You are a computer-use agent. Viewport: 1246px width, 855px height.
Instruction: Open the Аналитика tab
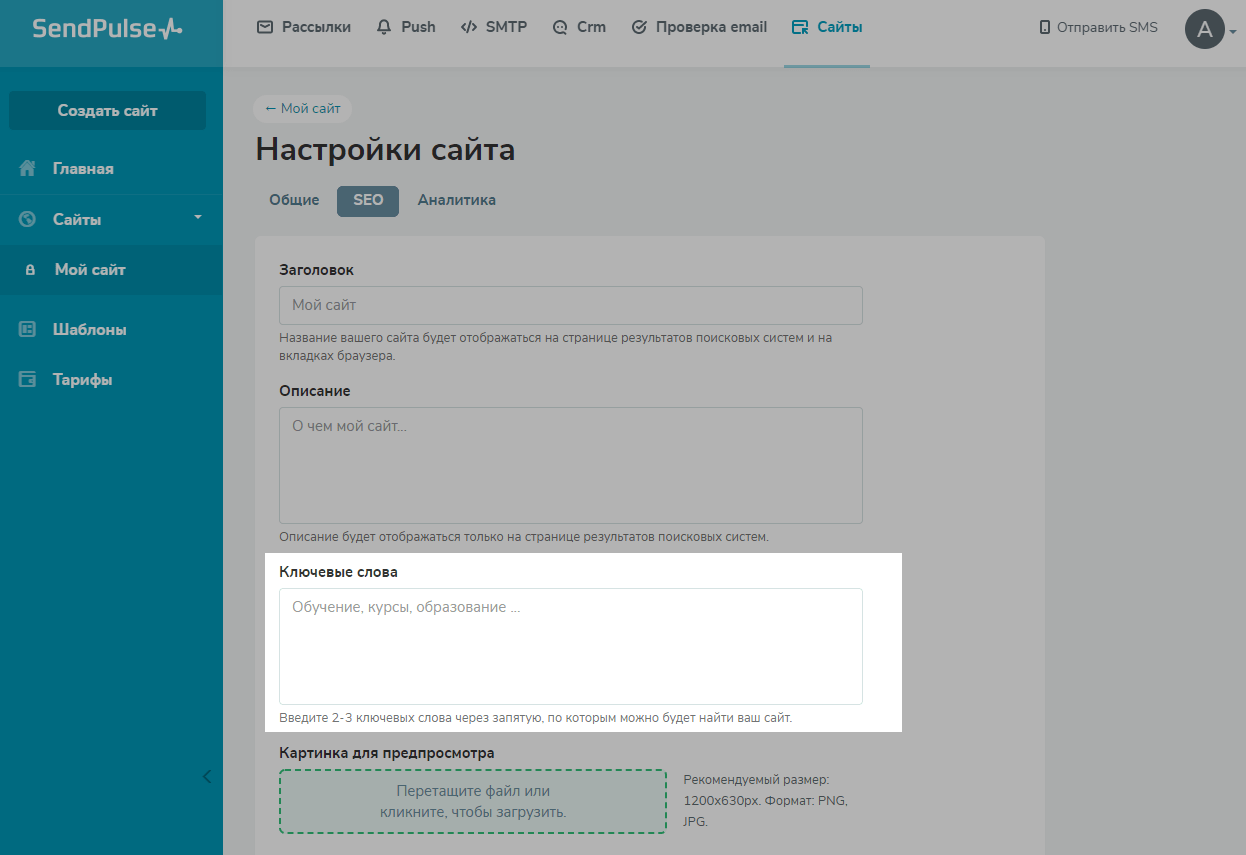pos(457,199)
